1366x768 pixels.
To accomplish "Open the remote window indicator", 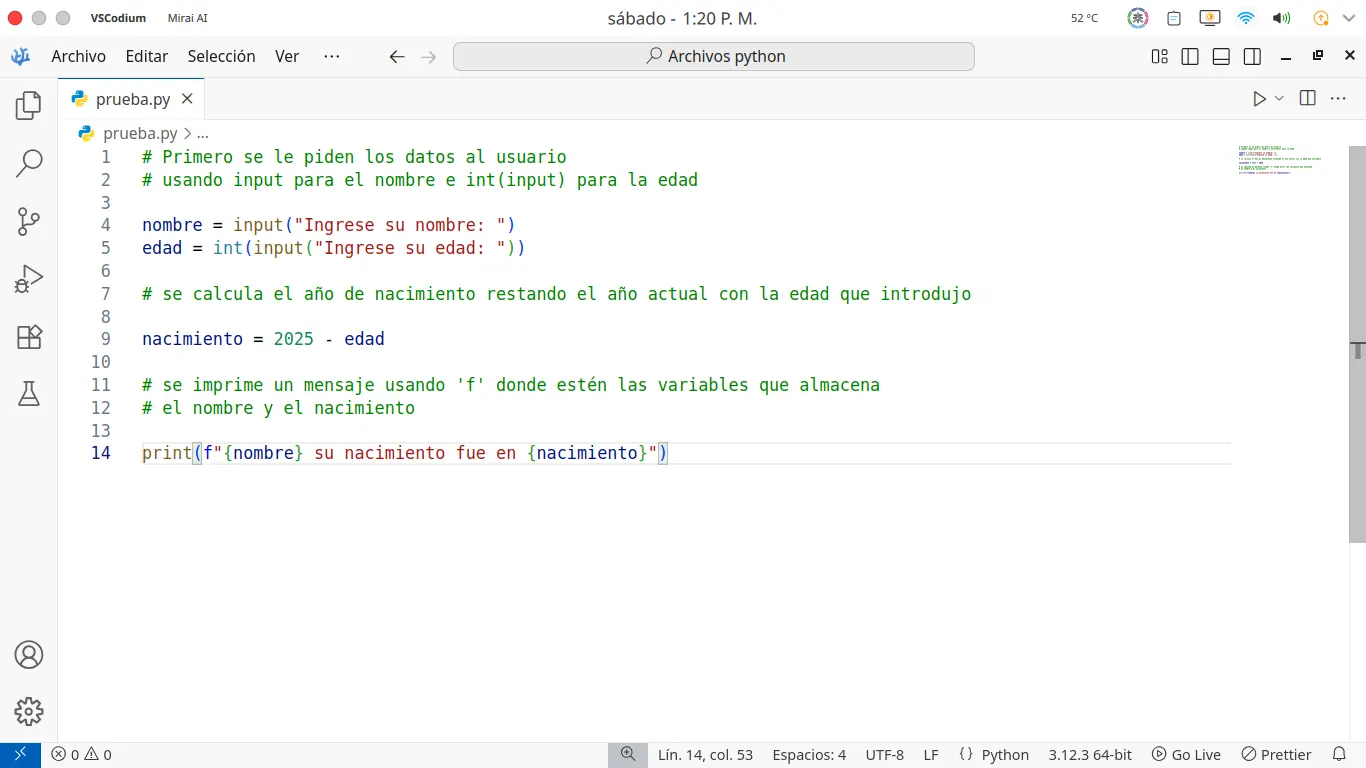I will (20, 755).
